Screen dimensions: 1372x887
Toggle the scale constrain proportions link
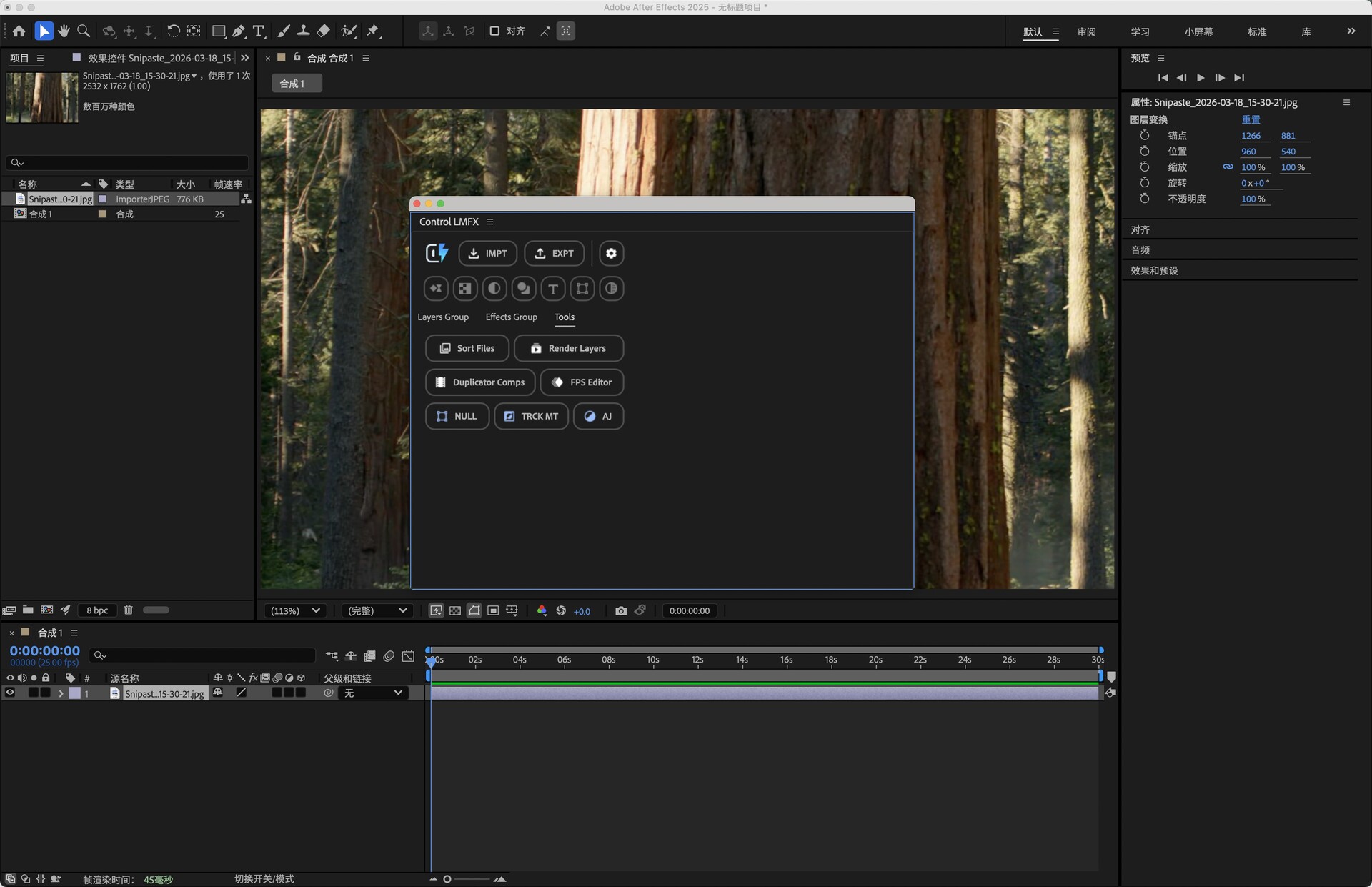coord(1228,167)
